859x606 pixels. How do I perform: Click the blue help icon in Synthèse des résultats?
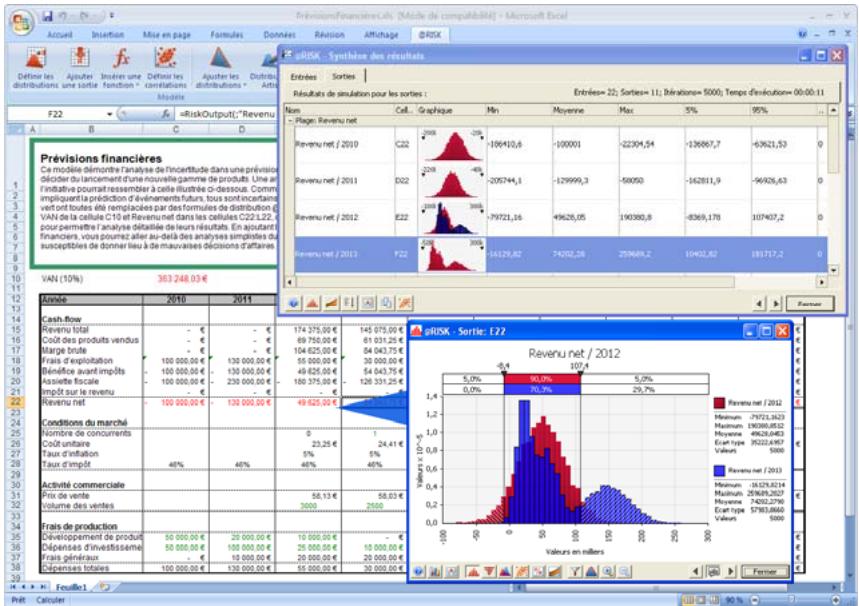(x=294, y=301)
